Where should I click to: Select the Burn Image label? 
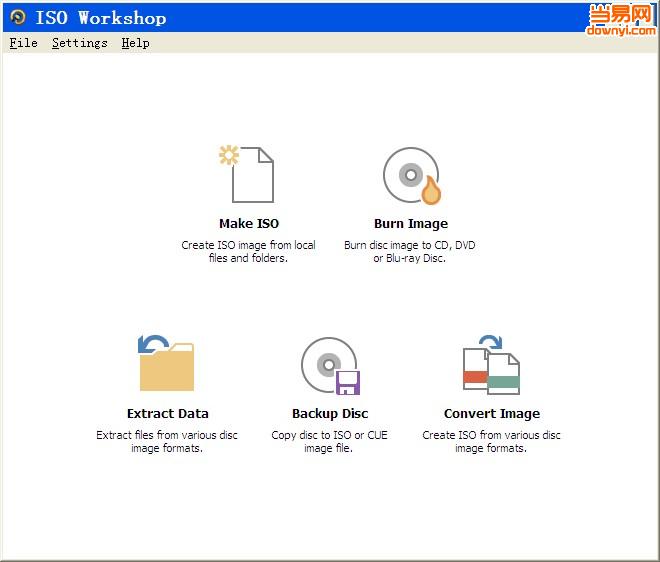[411, 224]
